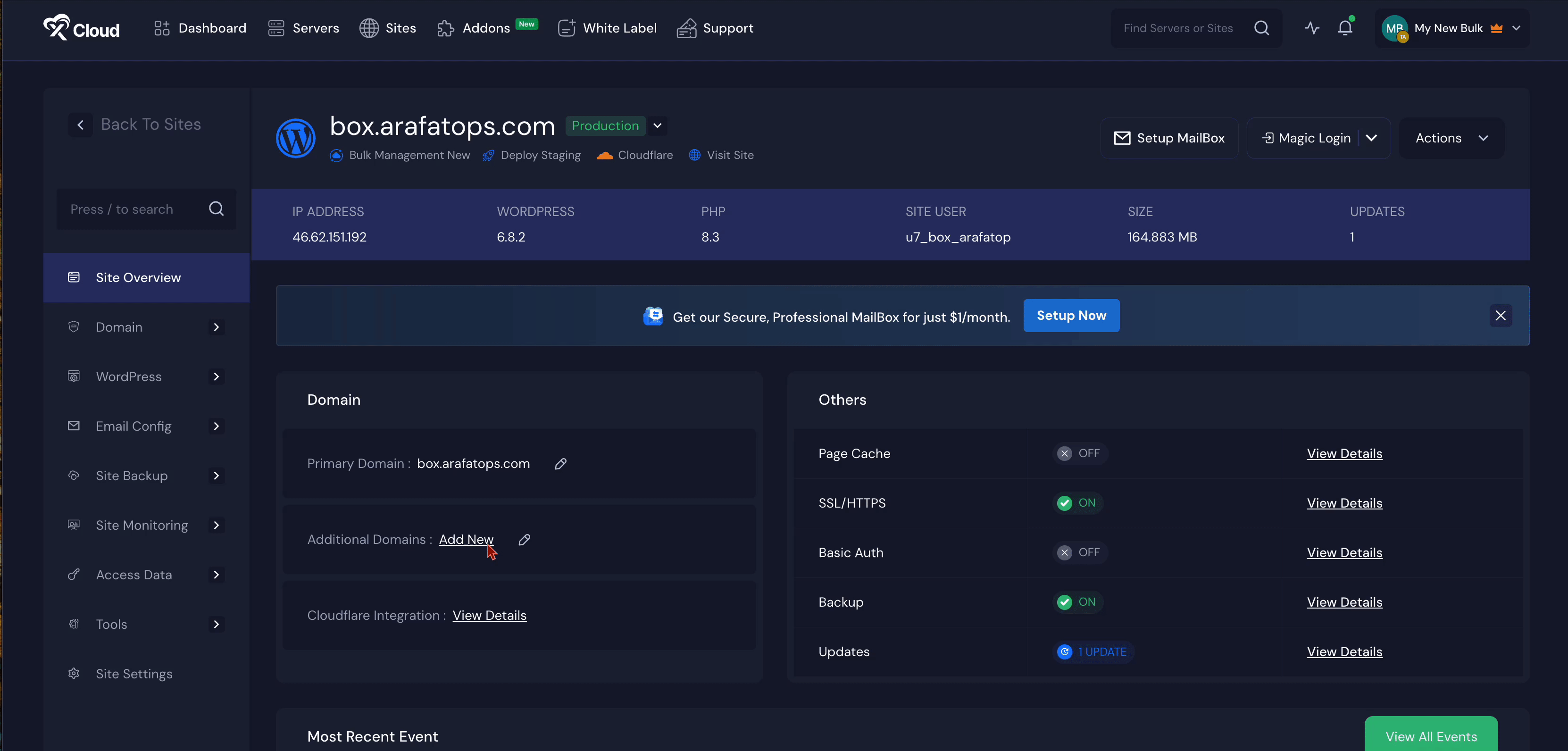
Task: Open the Servers menu in navigation
Action: [x=303, y=28]
